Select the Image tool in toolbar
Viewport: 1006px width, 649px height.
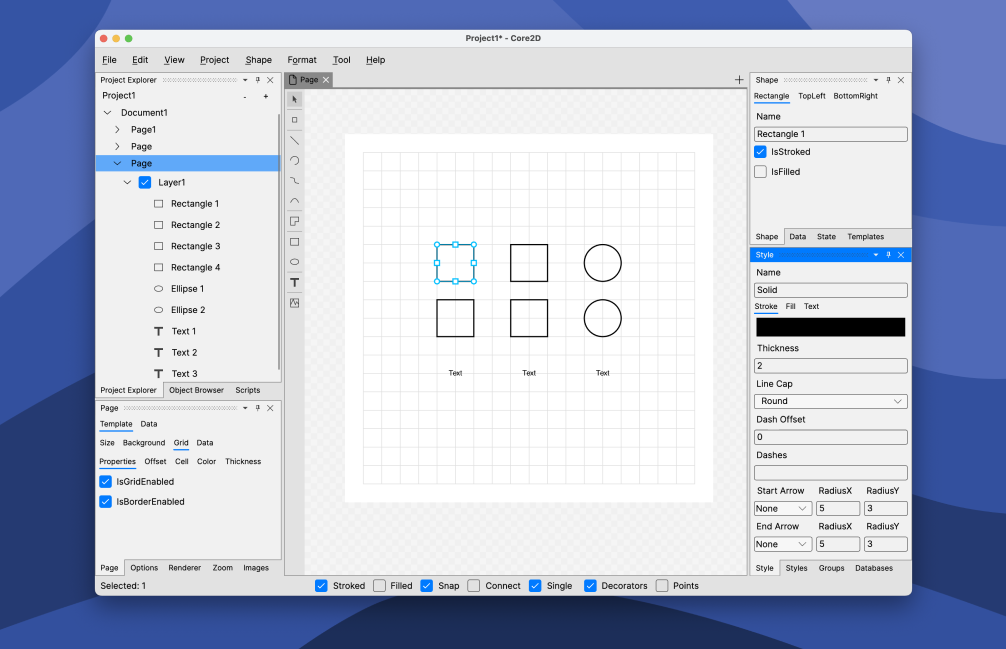(x=294, y=303)
